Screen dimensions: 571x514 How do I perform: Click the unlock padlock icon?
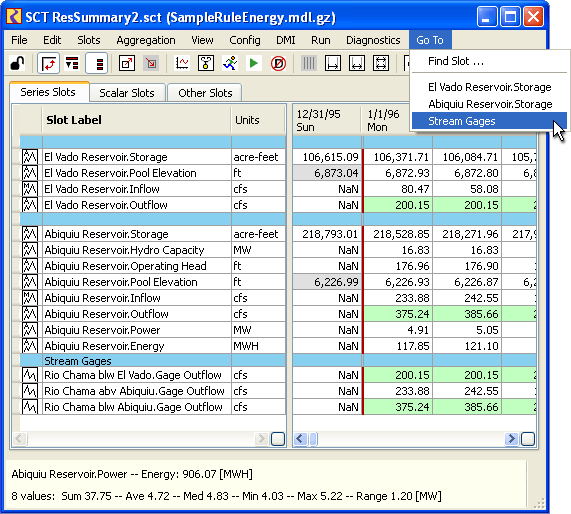17,64
